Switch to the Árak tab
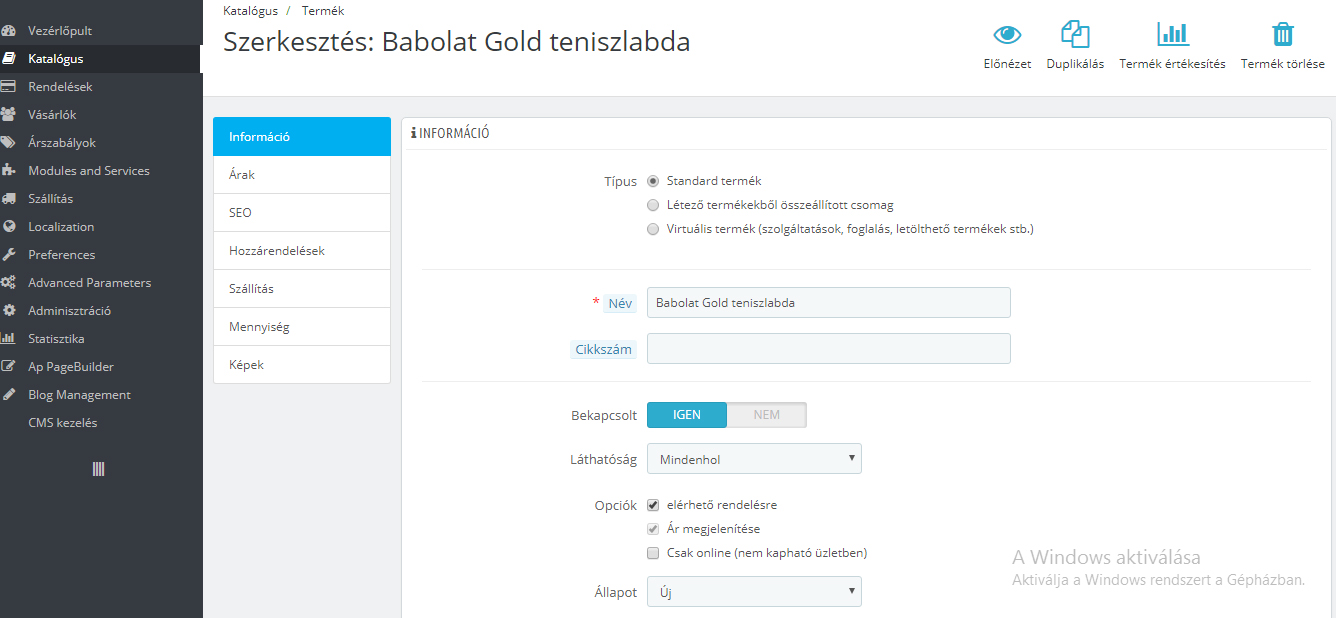The width and height of the screenshot is (1336, 618). [301, 175]
